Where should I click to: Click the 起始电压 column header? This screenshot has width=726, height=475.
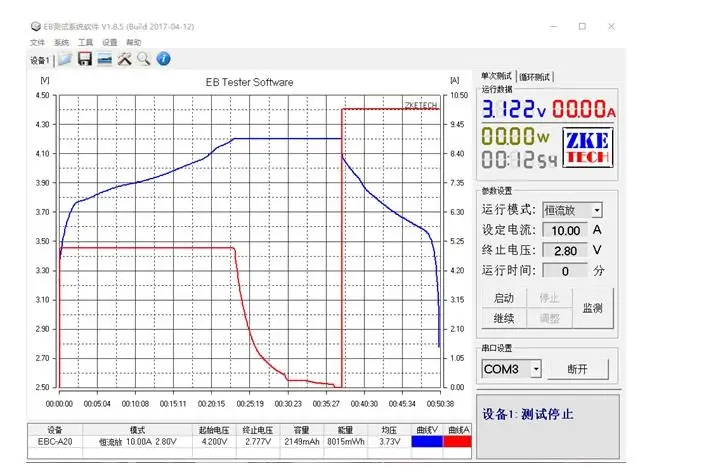click(x=214, y=430)
